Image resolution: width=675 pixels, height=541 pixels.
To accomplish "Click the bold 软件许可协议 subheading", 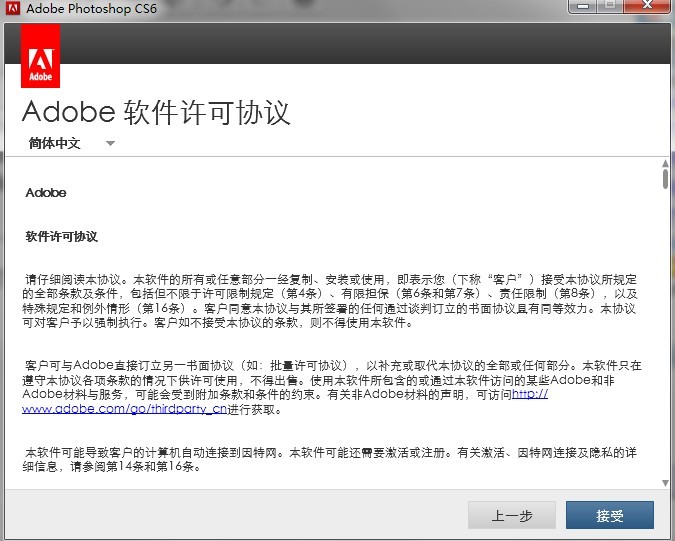I will tap(62, 236).
